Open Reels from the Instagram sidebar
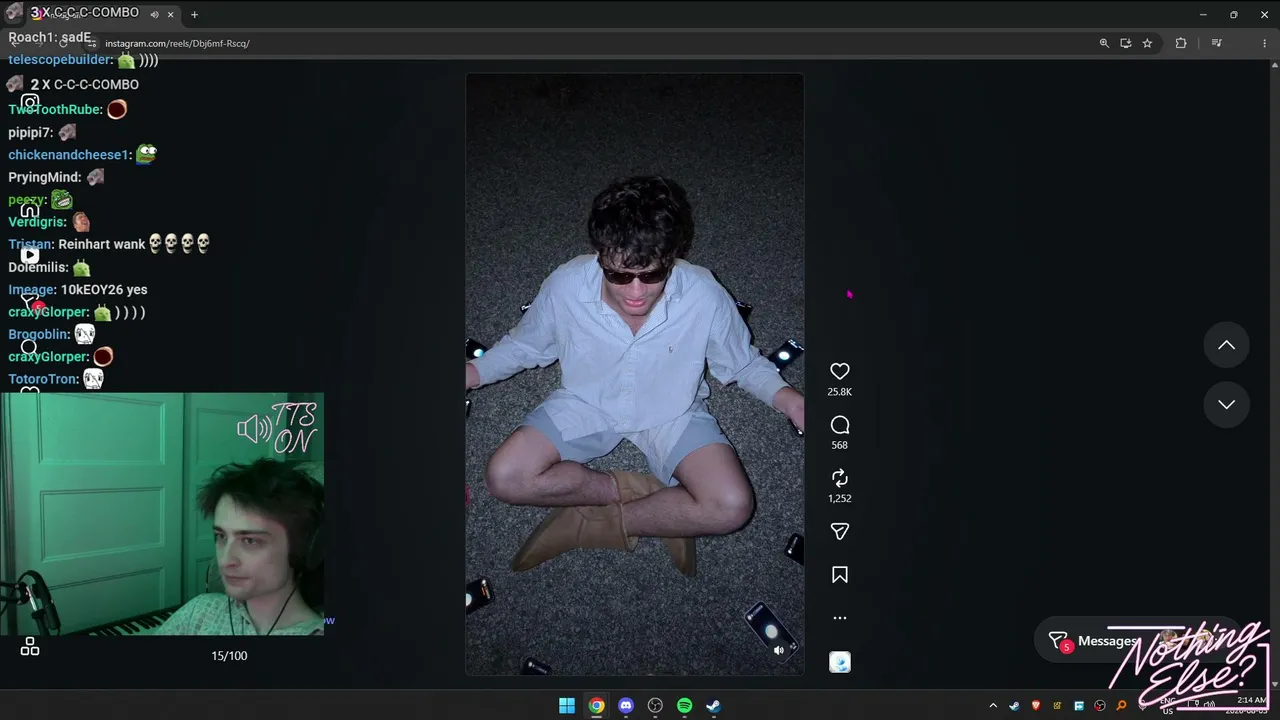Screen dimensions: 1280x720 [x=30, y=255]
